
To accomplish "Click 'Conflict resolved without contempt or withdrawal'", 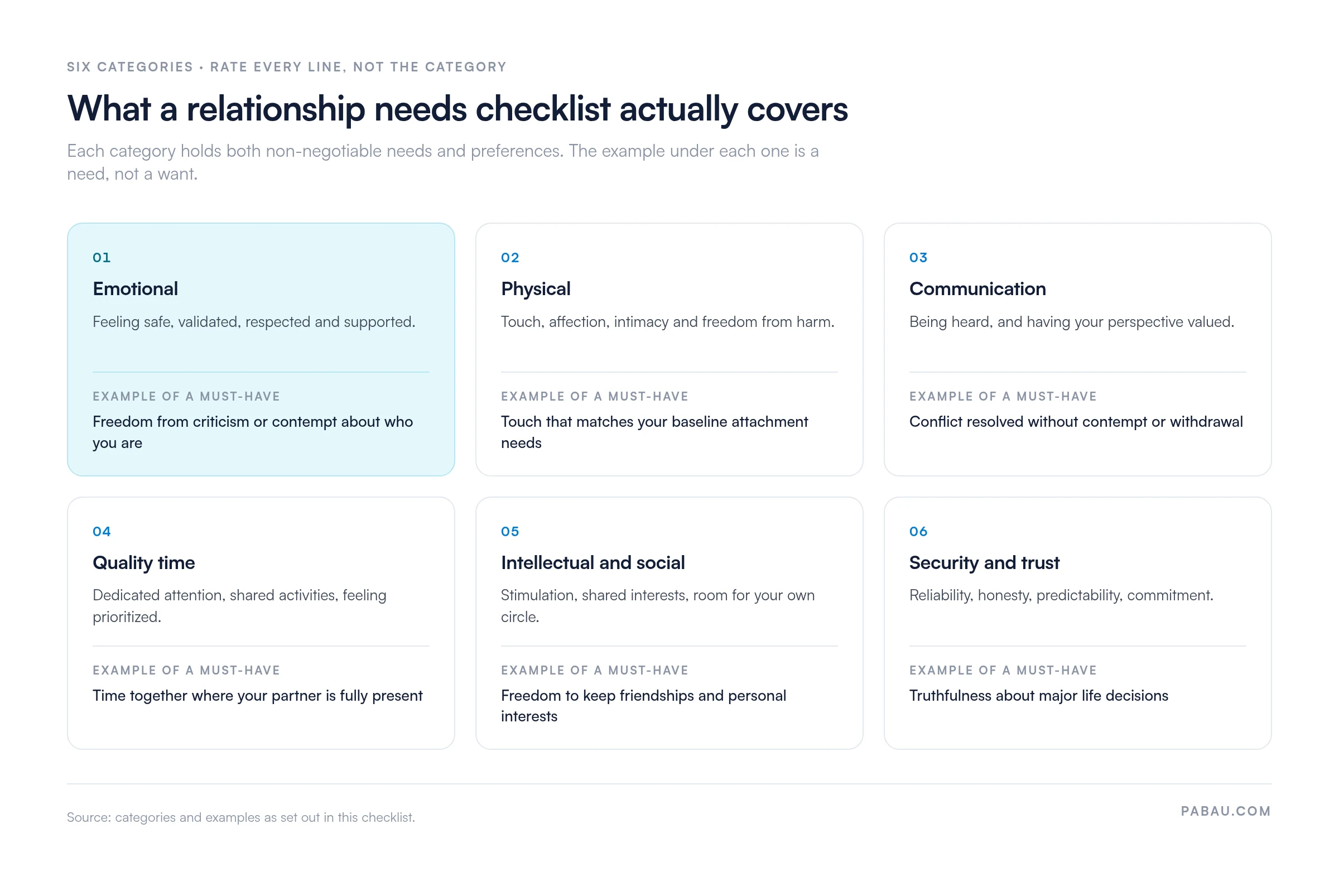I will click(1076, 422).
